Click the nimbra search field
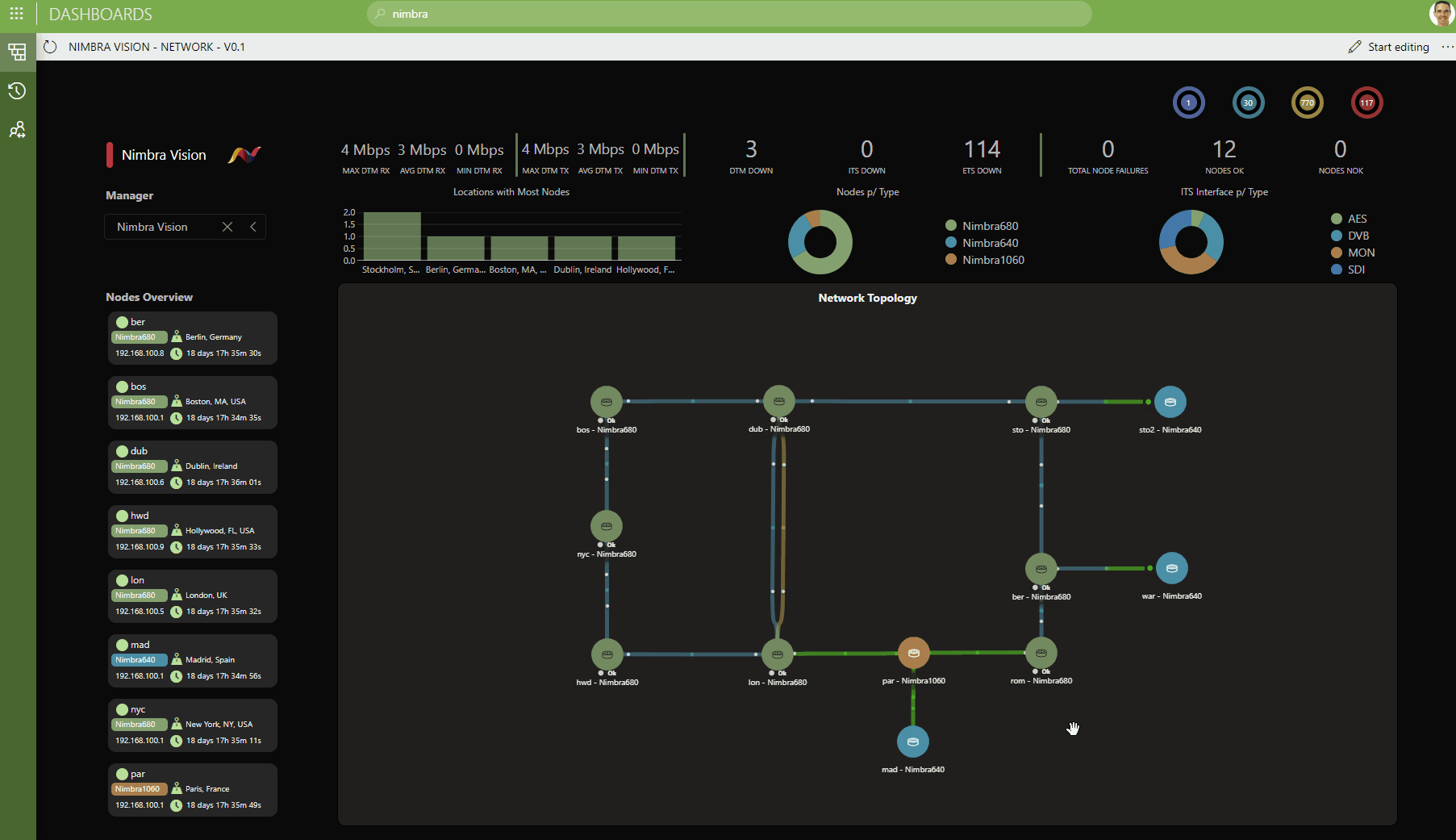The image size is (1456, 840). coord(729,14)
